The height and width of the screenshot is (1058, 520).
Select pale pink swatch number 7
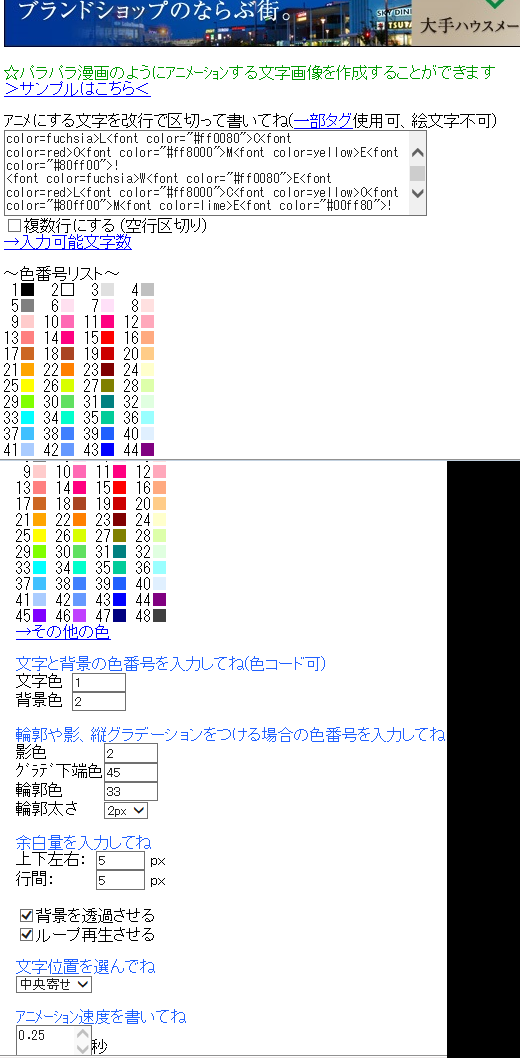107,306
